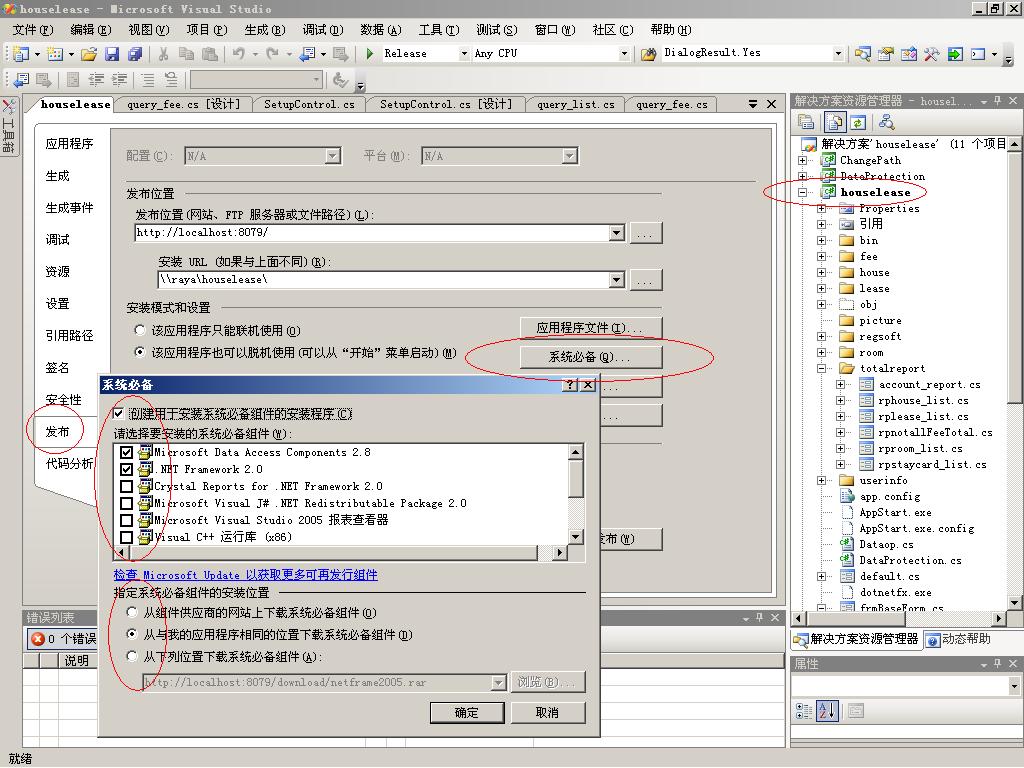
Task: Uncheck Microsoft Data Access Components 2.8
Action: (x=127, y=452)
